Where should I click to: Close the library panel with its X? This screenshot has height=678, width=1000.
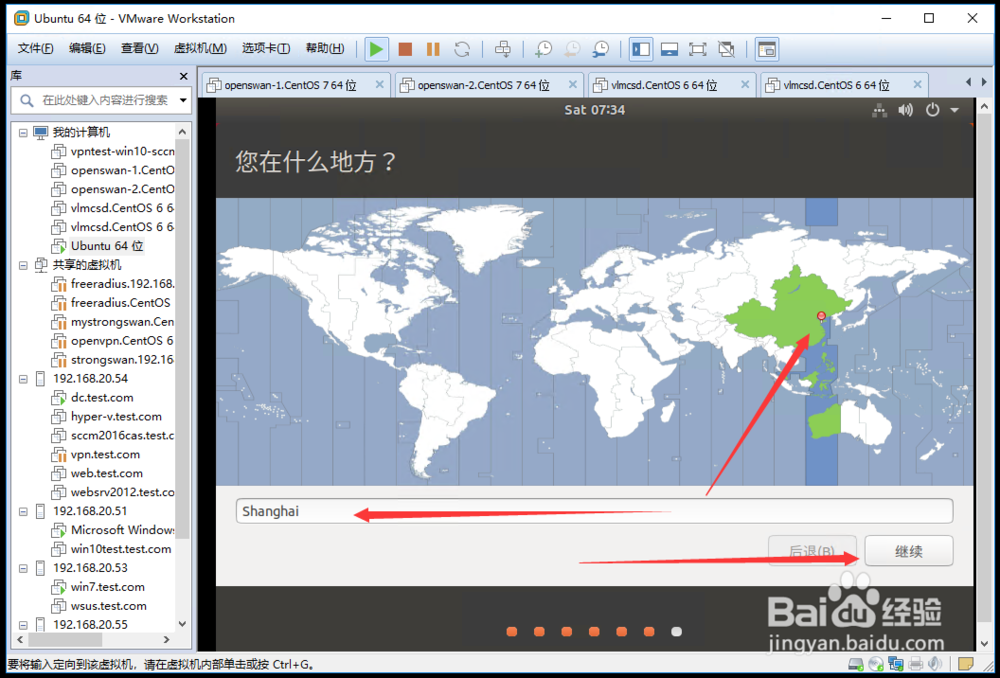[184, 77]
